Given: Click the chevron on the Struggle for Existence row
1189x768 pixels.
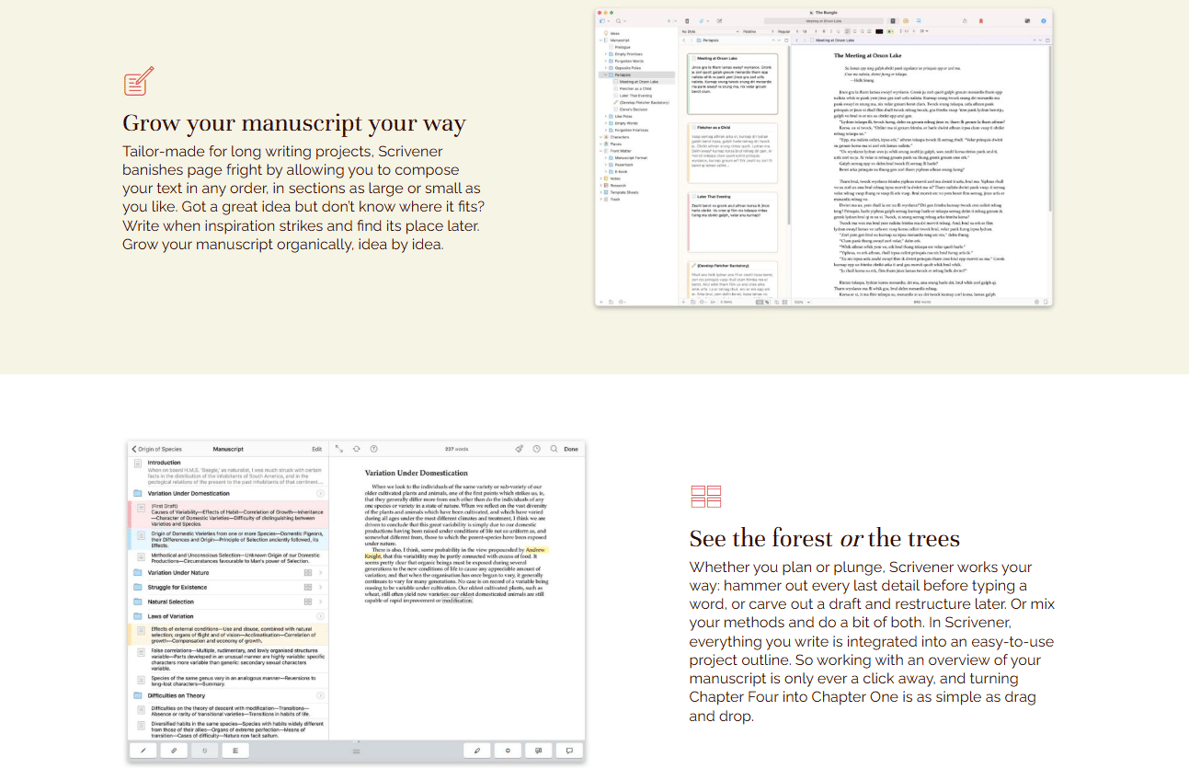Looking at the screenshot, I should (x=321, y=587).
